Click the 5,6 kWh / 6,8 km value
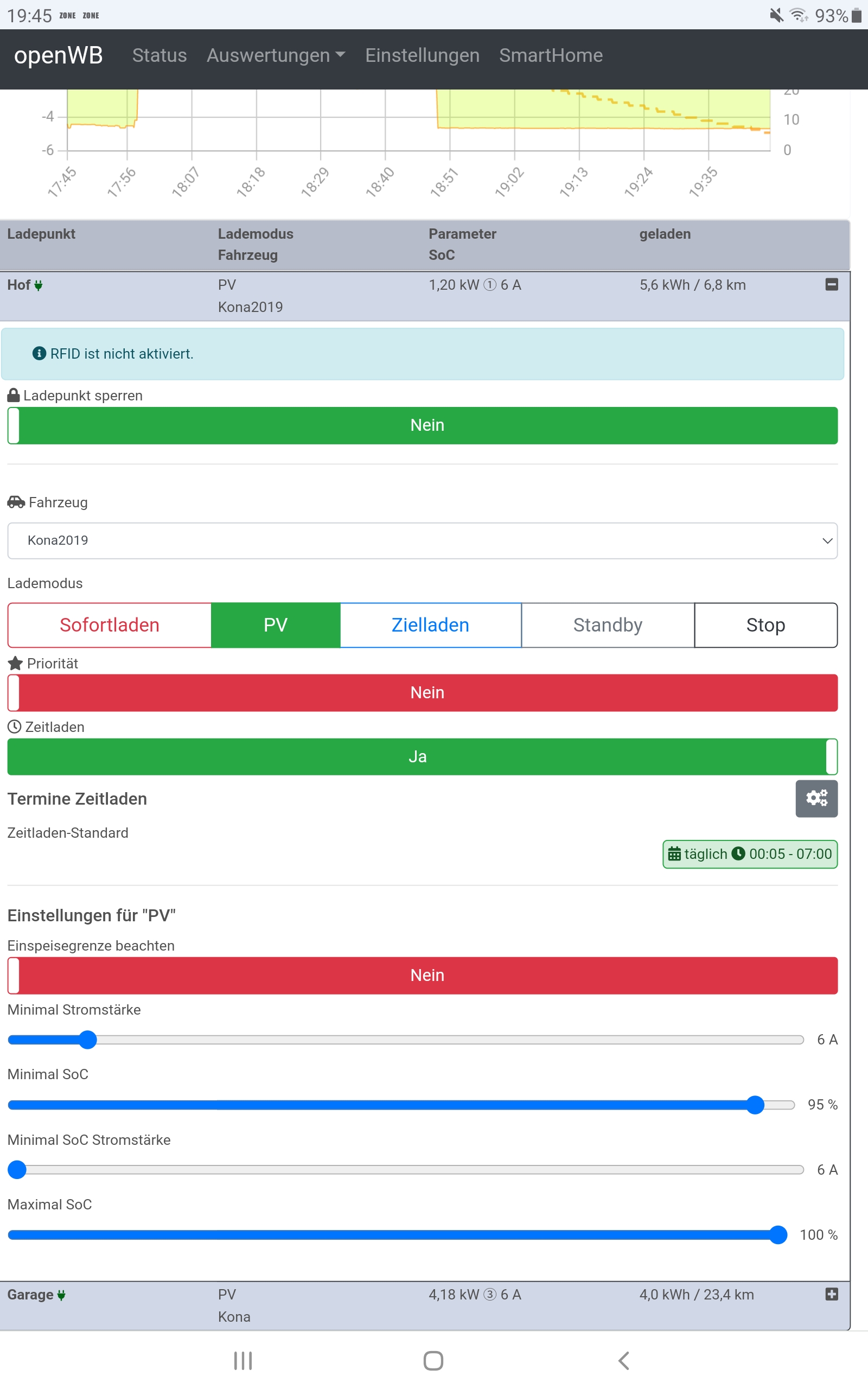 pyautogui.click(x=692, y=285)
